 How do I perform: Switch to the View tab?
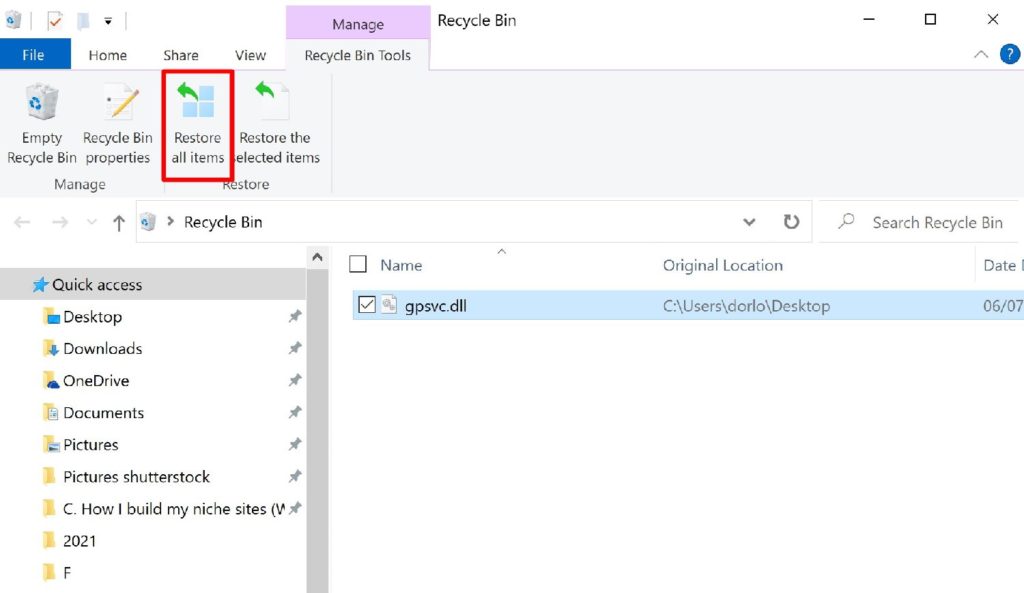coord(250,55)
